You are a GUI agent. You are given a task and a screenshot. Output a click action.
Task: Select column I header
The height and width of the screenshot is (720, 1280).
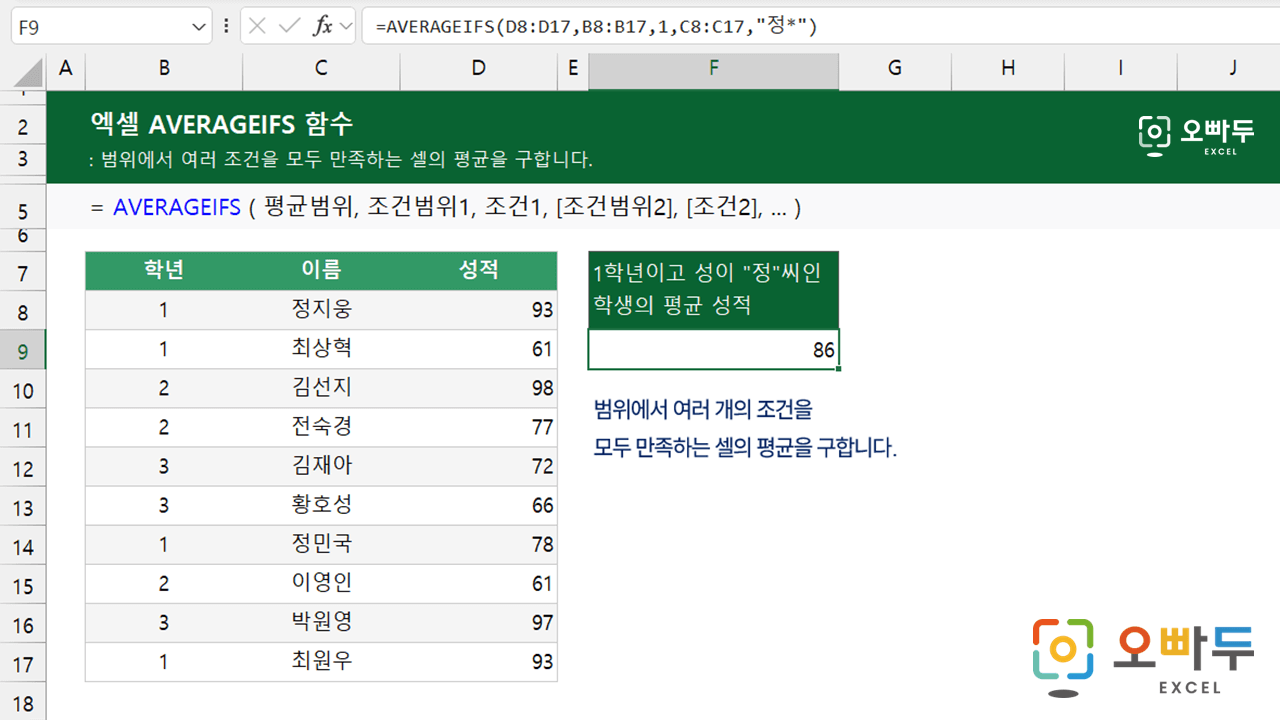[1120, 68]
